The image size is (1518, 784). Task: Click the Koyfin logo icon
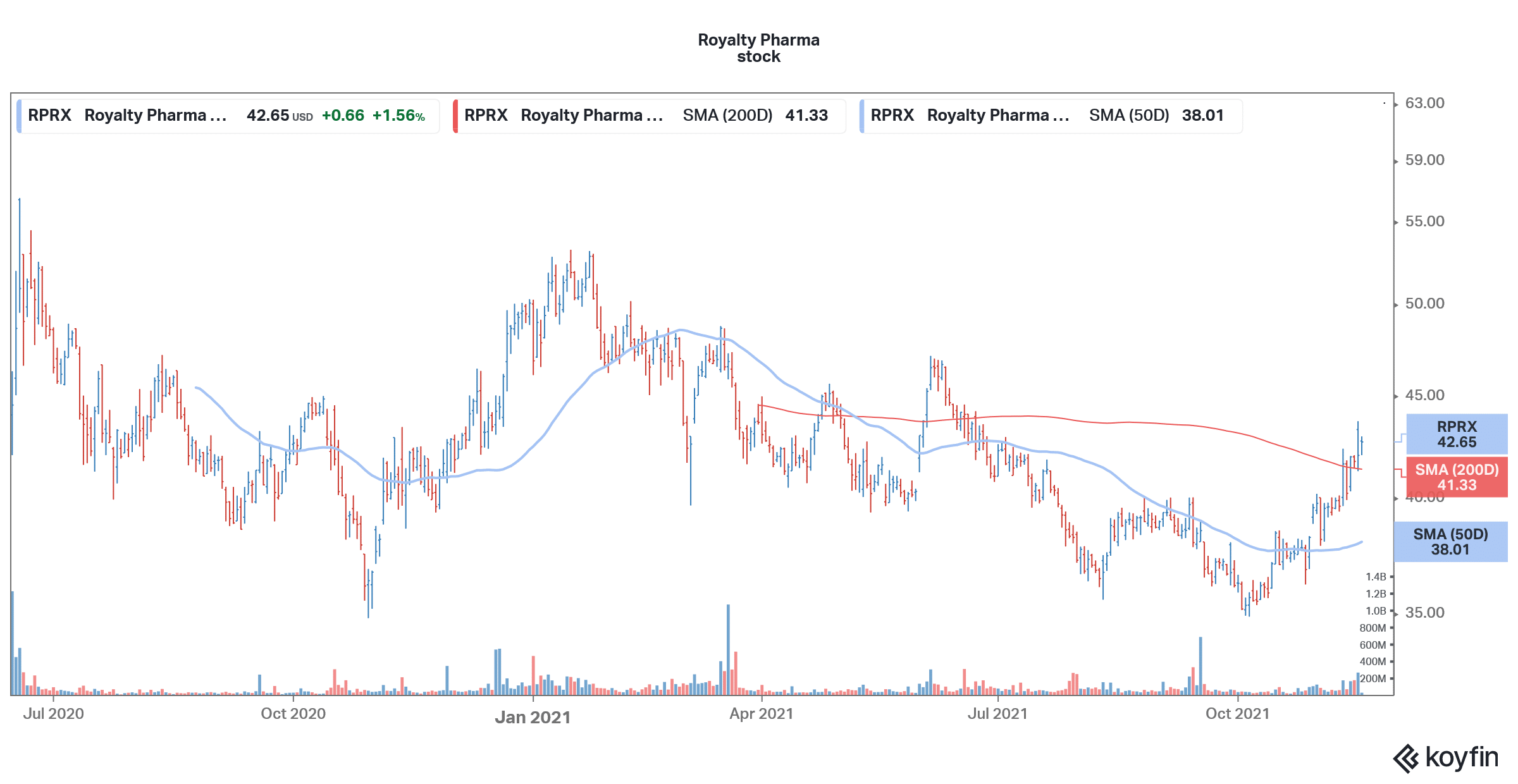tap(1407, 758)
